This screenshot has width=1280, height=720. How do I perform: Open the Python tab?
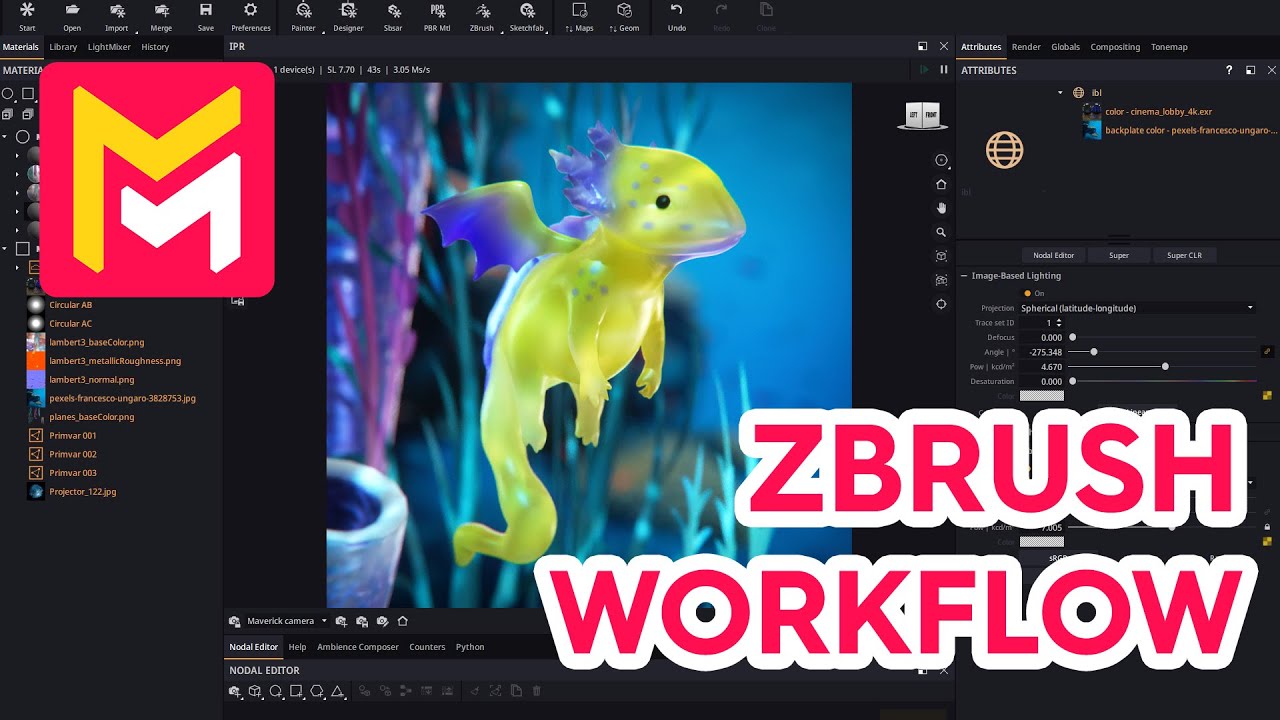click(470, 647)
